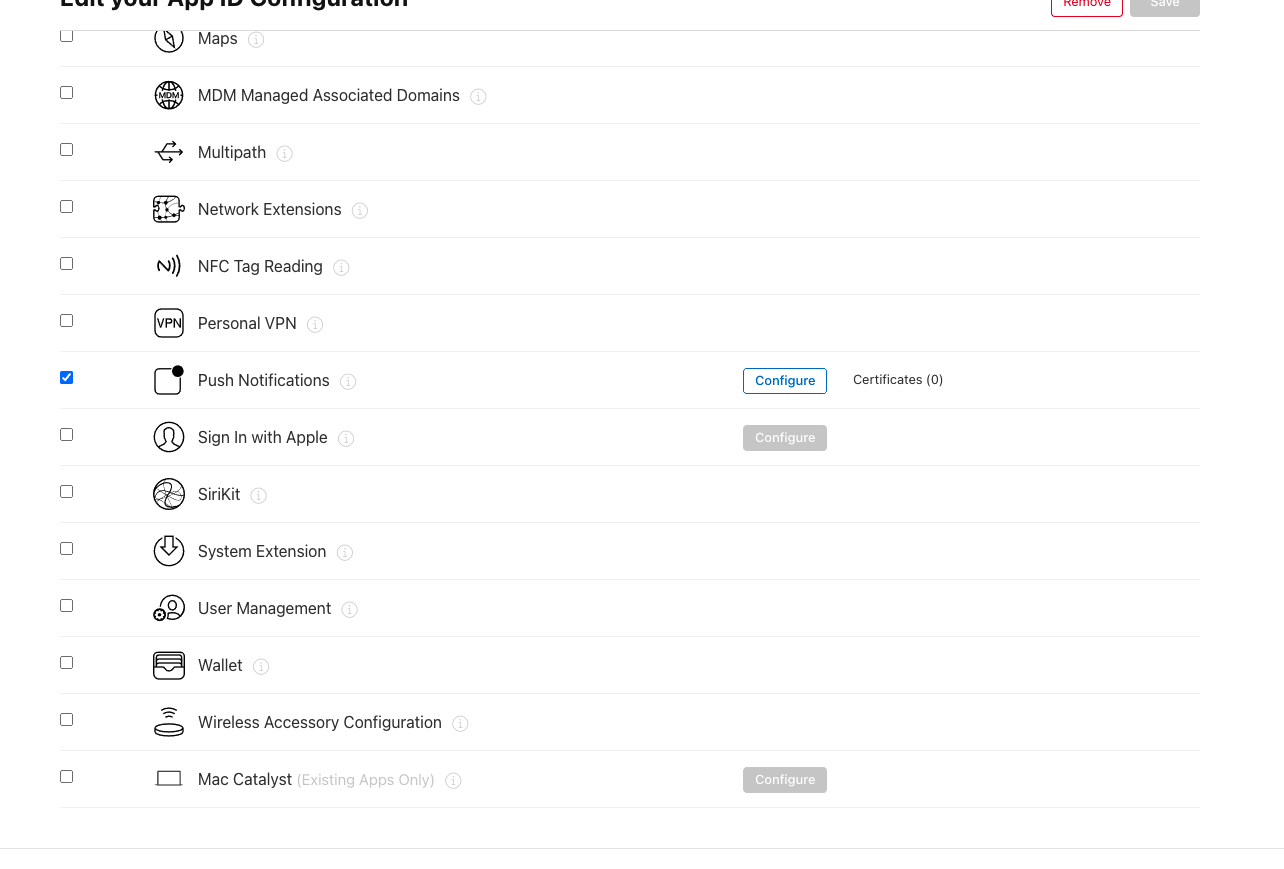Click the Sign In with Apple label
This screenshot has width=1284, height=869.
263,437
